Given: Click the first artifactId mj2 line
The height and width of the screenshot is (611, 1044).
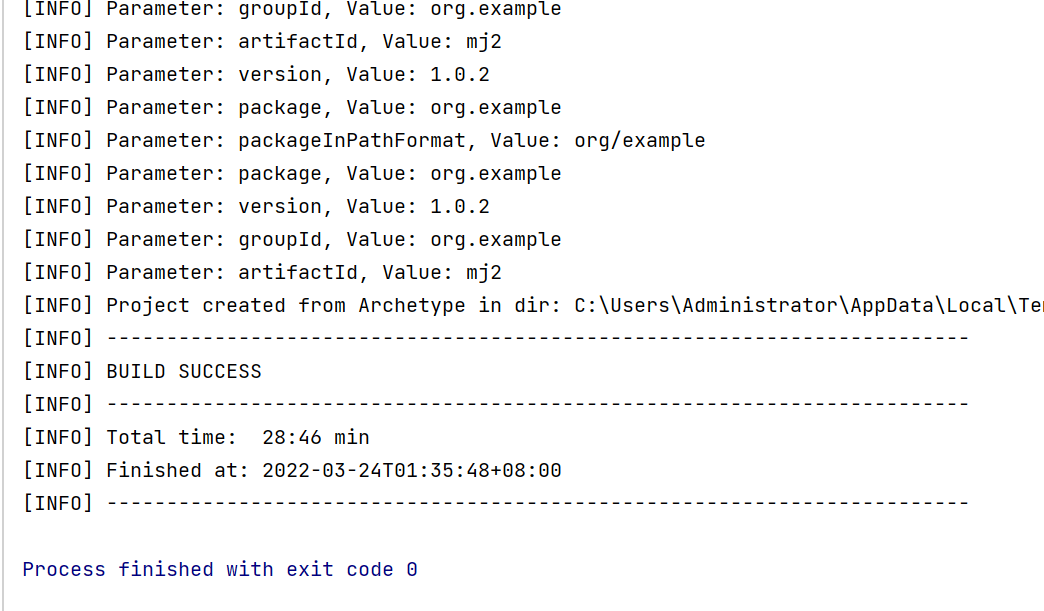Looking at the screenshot, I should point(262,41).
